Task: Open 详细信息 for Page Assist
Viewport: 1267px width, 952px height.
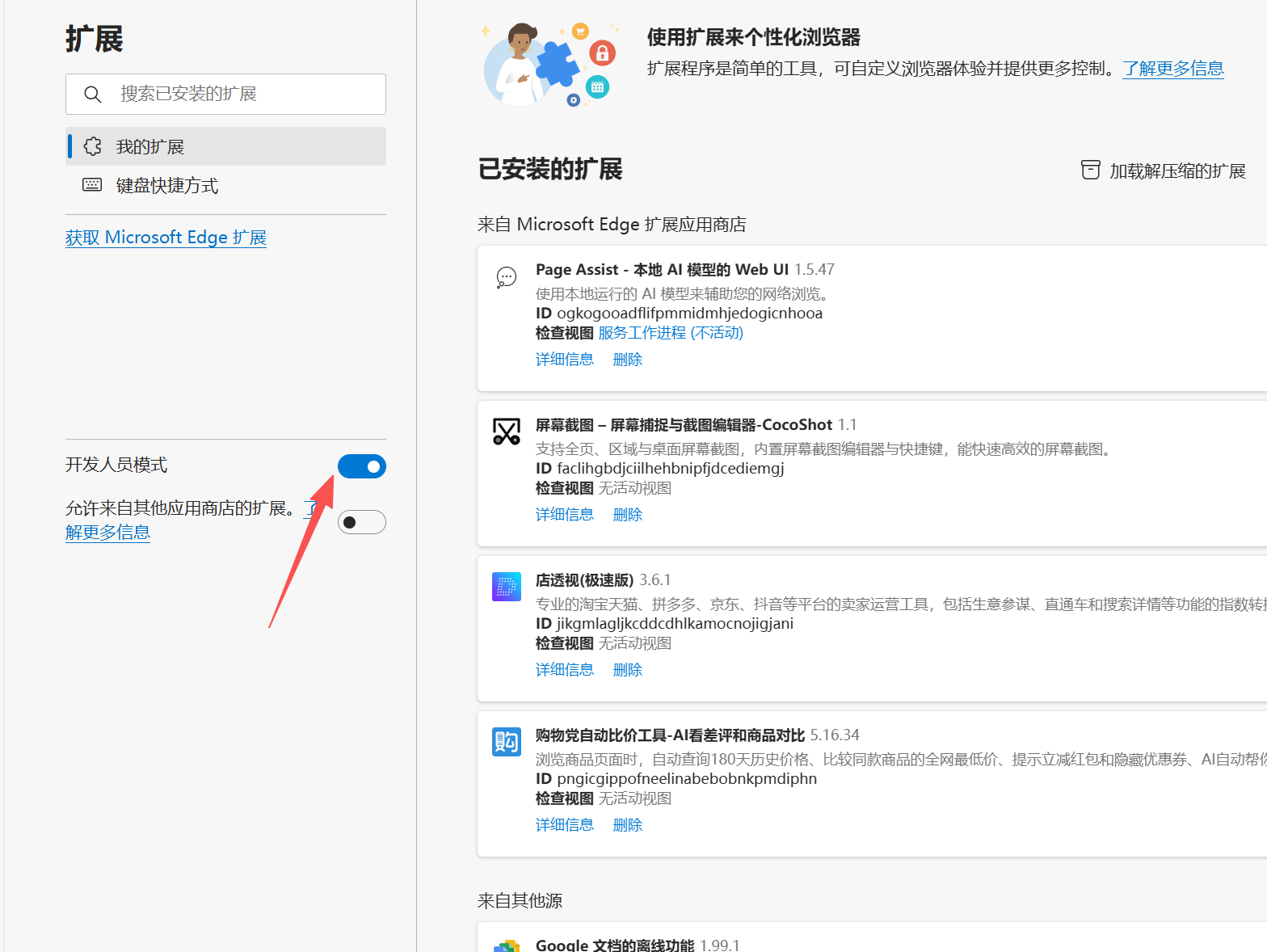Action: click(x=564, y=360)
